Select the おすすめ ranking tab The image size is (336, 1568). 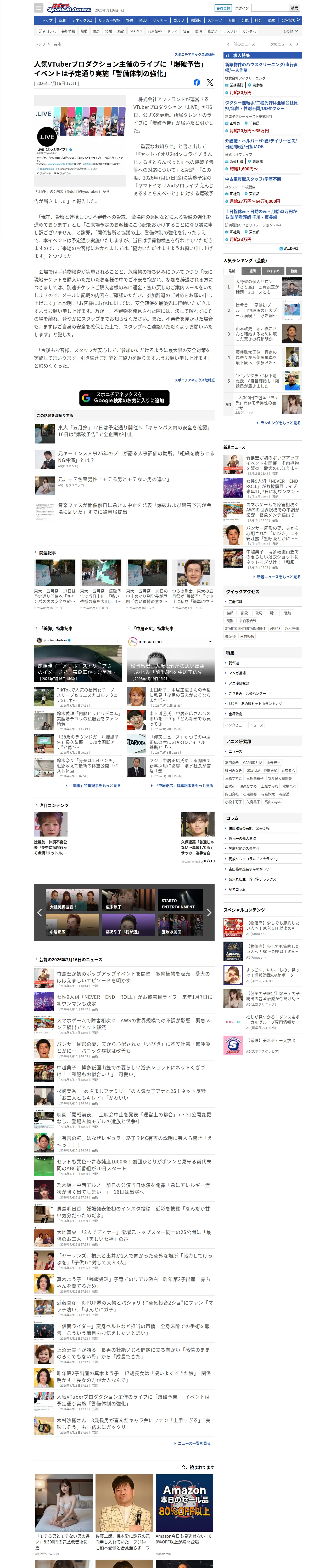point(273,271)
